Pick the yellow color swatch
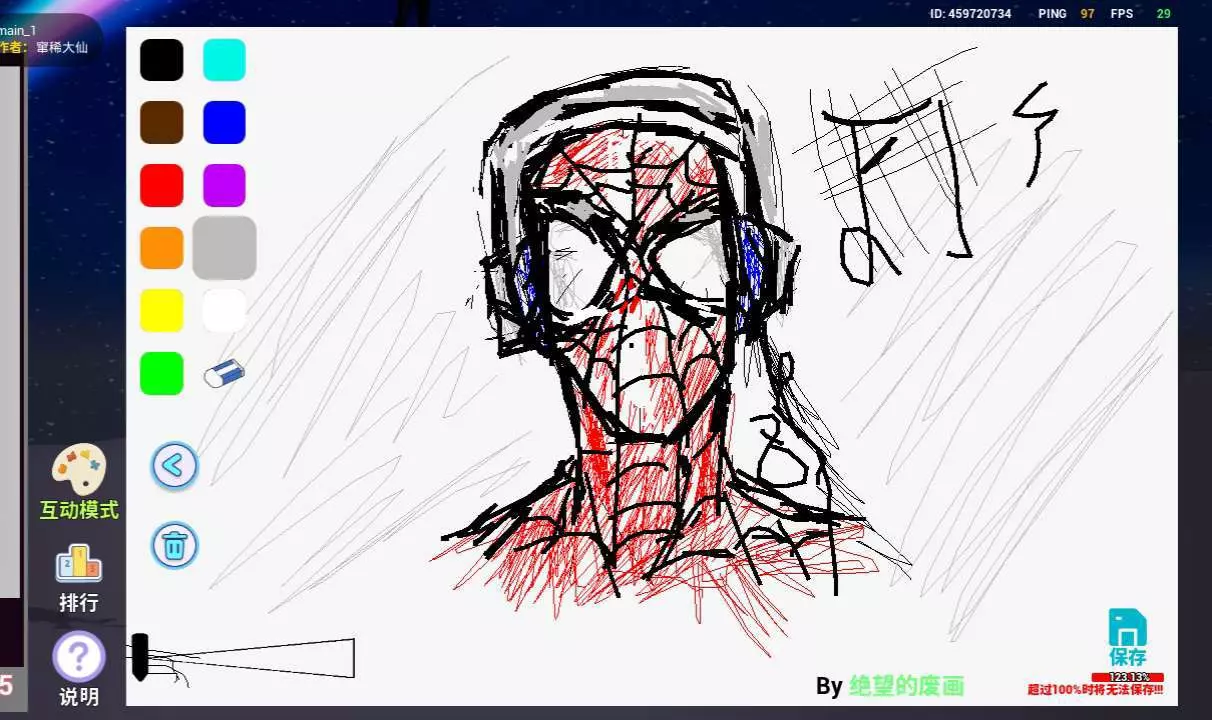The image size is (1212, 720). 161,310
